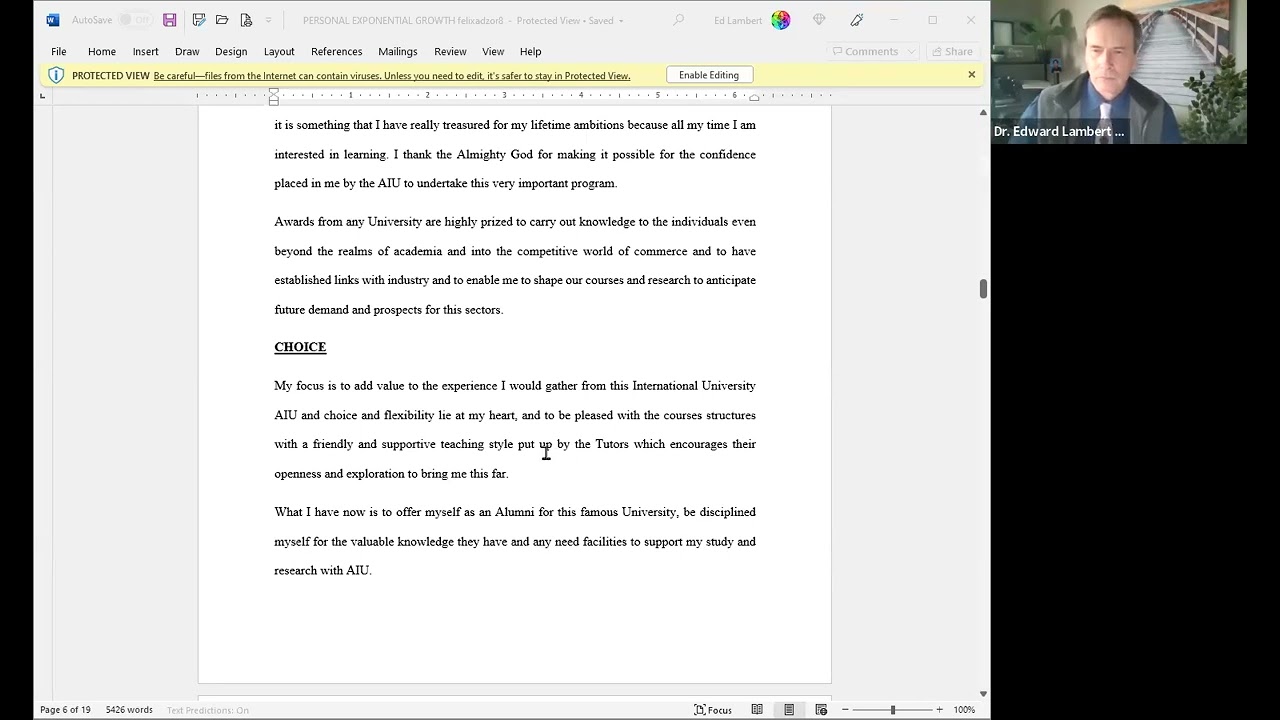This screenshot has height=720, width=1280.
Task: Click the pen coming-soon icon
Action: 857,20
